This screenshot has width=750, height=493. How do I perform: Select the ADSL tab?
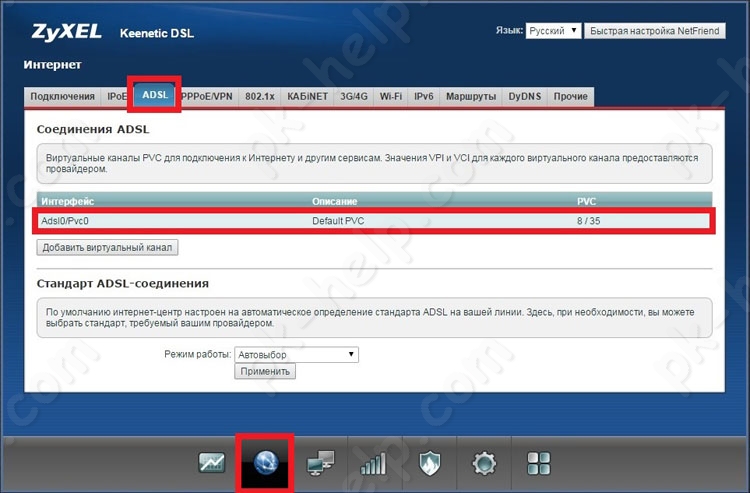[x=155, y=95]
